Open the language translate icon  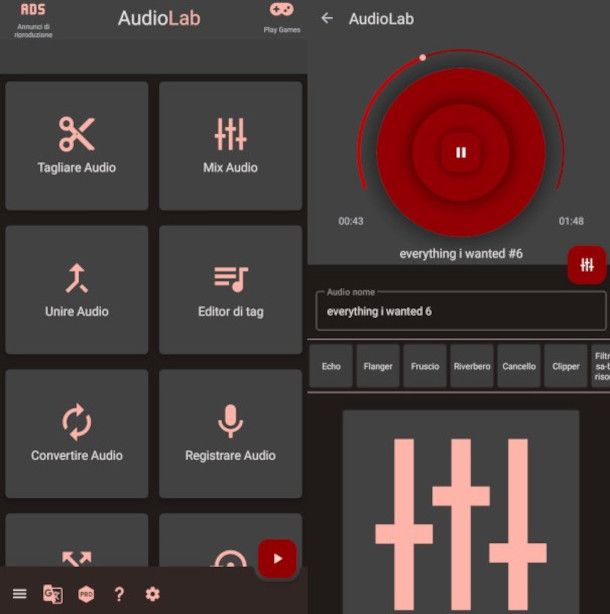click(x=53, y=594)
